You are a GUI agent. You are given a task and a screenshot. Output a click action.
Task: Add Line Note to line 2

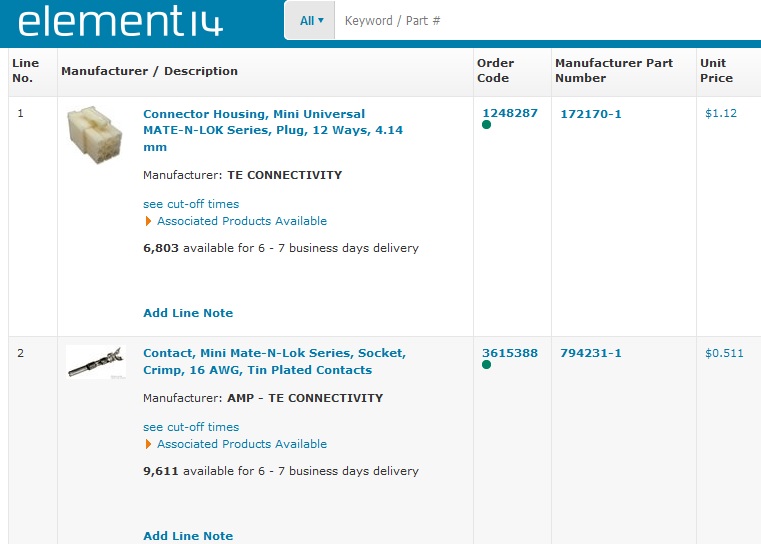click(x=188, y=536)
